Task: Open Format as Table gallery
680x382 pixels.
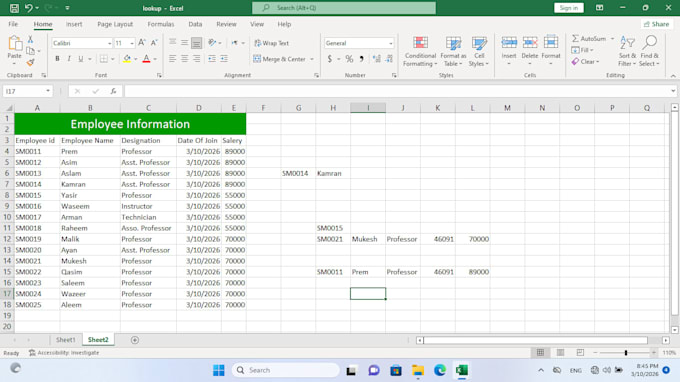Action: coord(453,51)
